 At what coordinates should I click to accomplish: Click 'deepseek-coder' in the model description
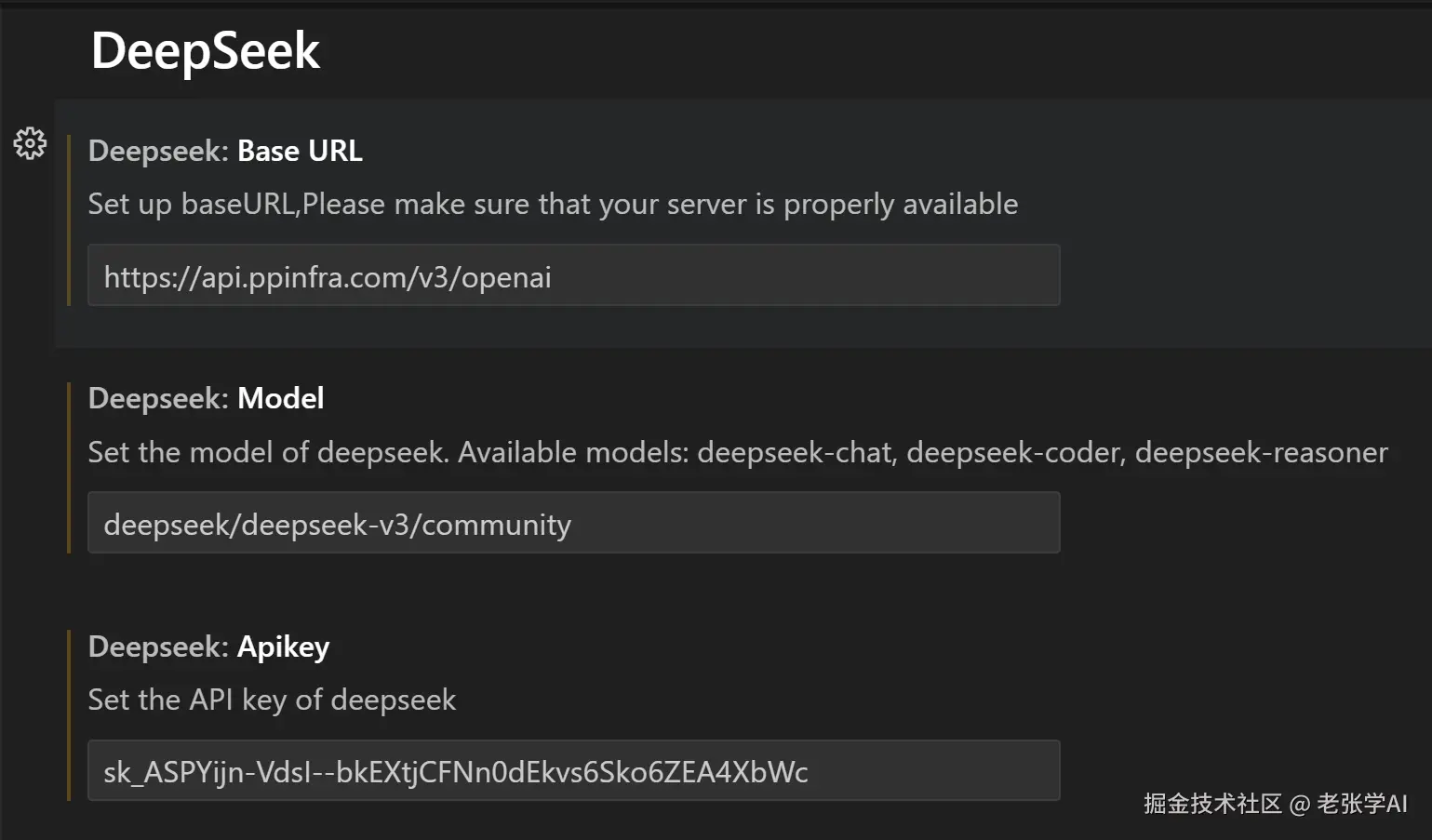click(1015, 452)
